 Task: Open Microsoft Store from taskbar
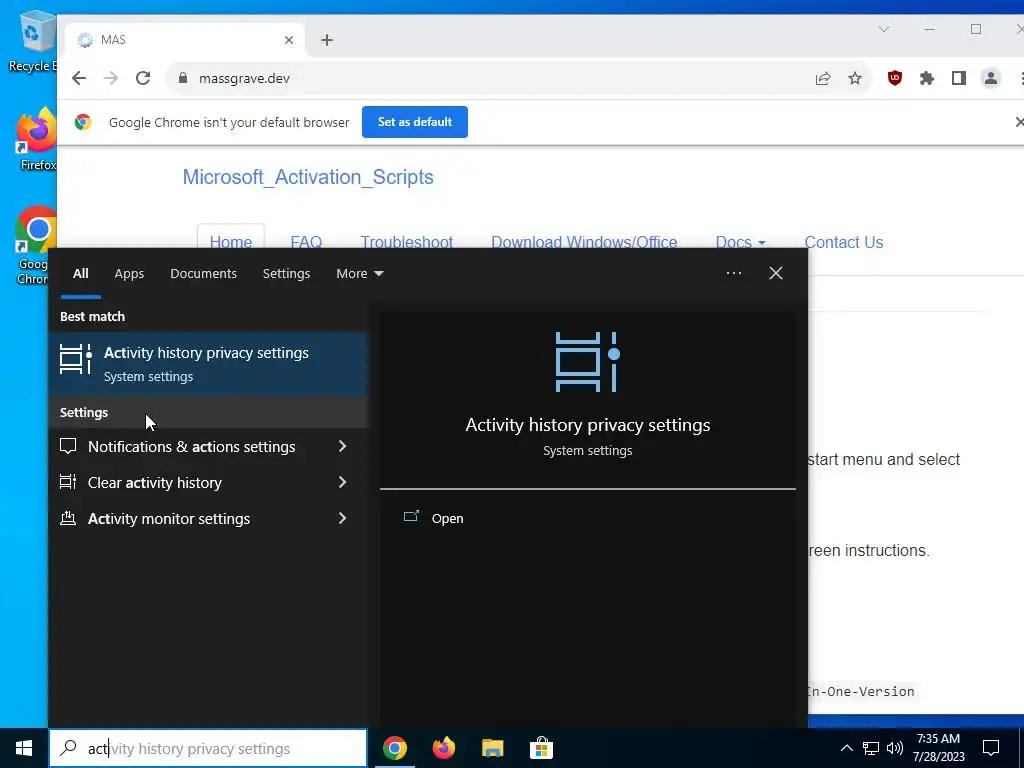click(x=541, y=748)
